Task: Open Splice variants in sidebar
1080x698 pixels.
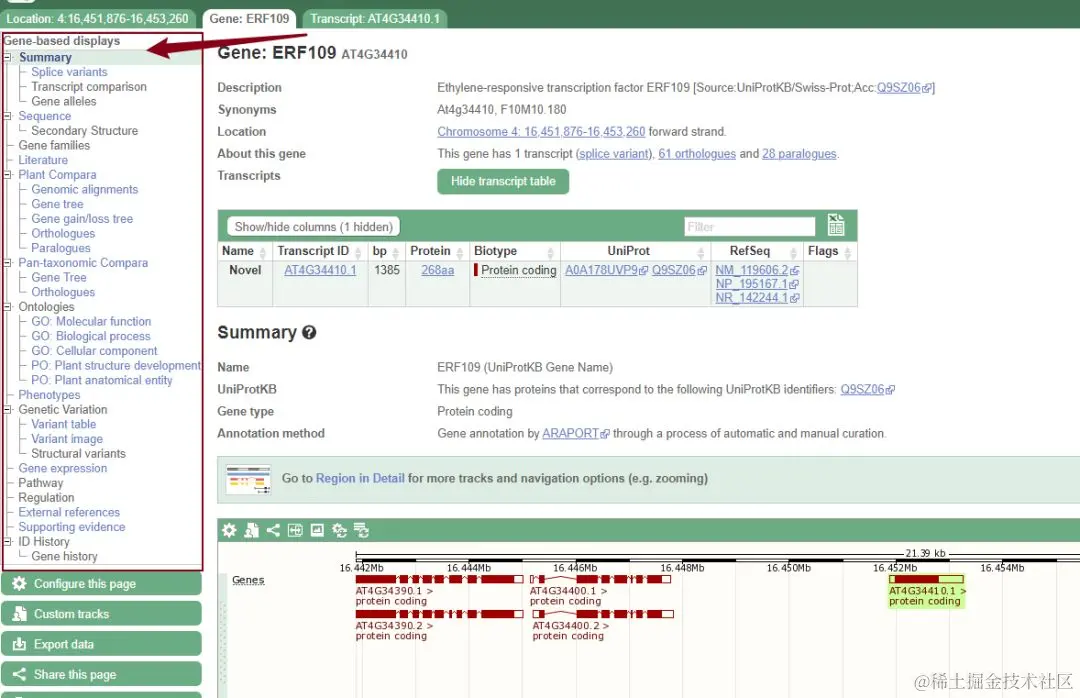Action: 69,72
